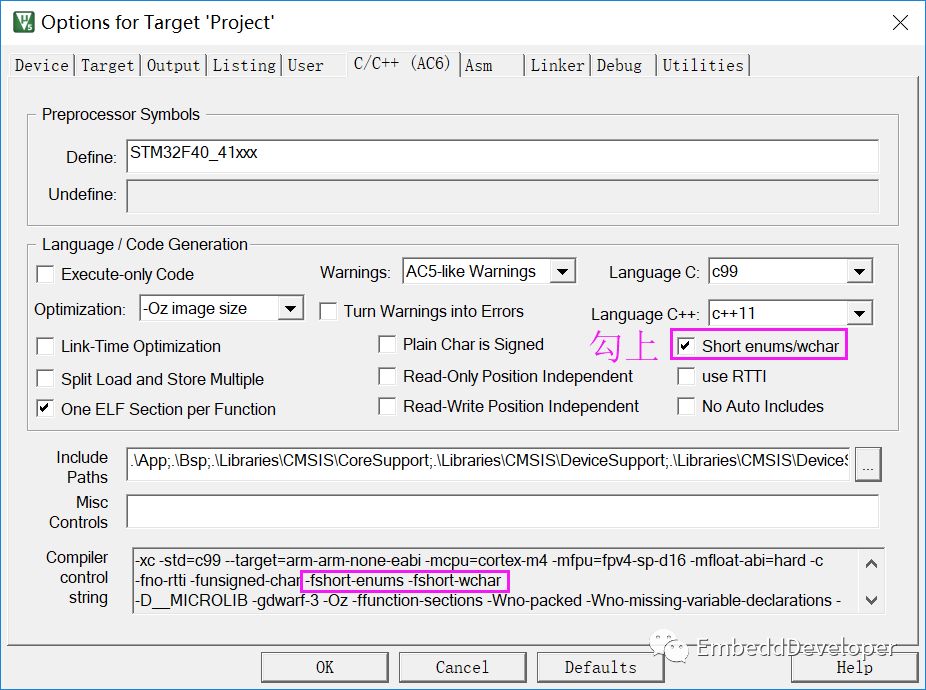Click the Include Paths browse button
The image size is (926, 690).
pyautogui.click(x=868, y=464)
